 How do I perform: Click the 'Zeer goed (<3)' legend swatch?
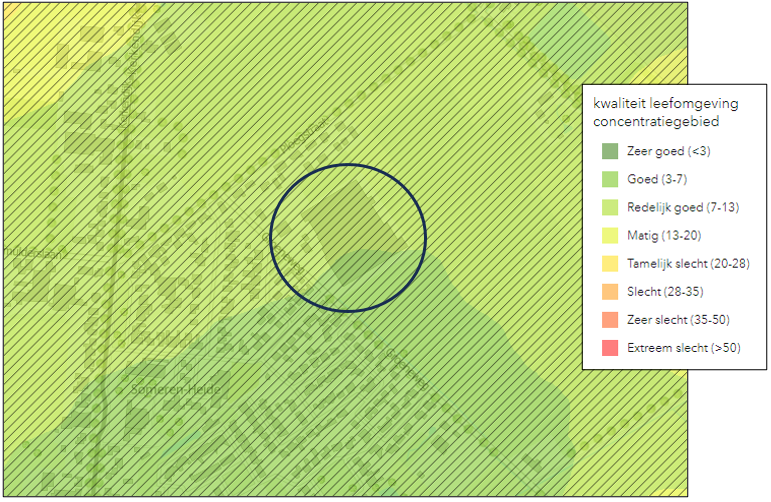click(610, 152)
